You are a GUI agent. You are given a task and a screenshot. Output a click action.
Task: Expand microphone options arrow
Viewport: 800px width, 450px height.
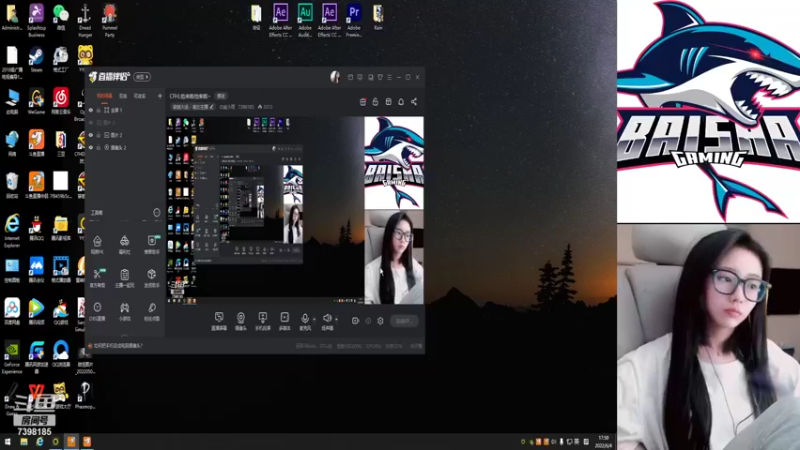point(314,319)
